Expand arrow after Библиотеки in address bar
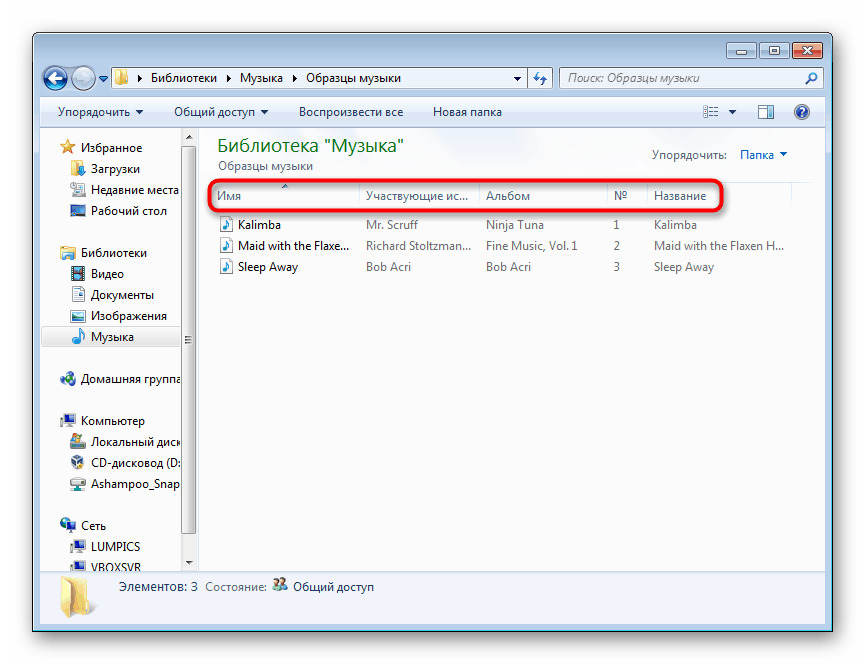This screenshot has height=664, width=865. (x=228, y=78)
